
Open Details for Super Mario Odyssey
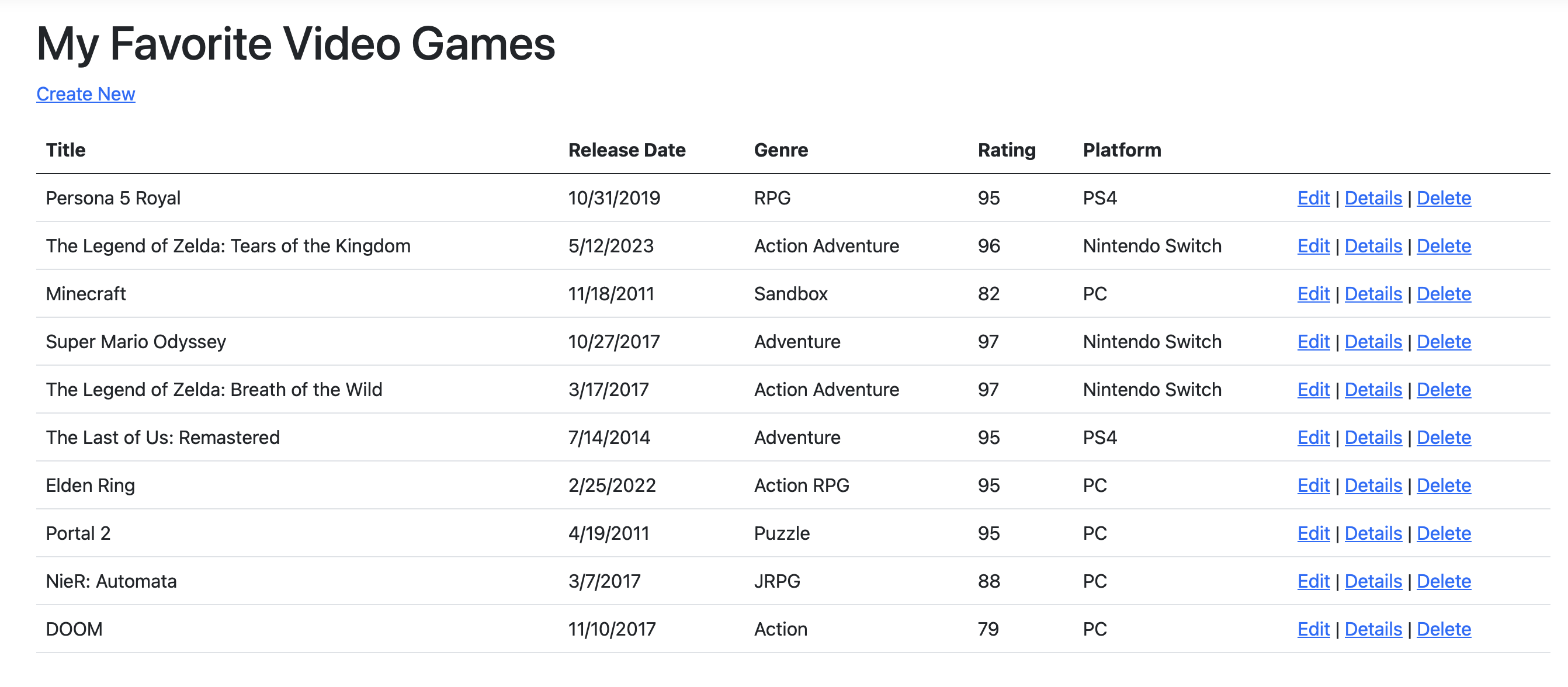[1373, 341]
